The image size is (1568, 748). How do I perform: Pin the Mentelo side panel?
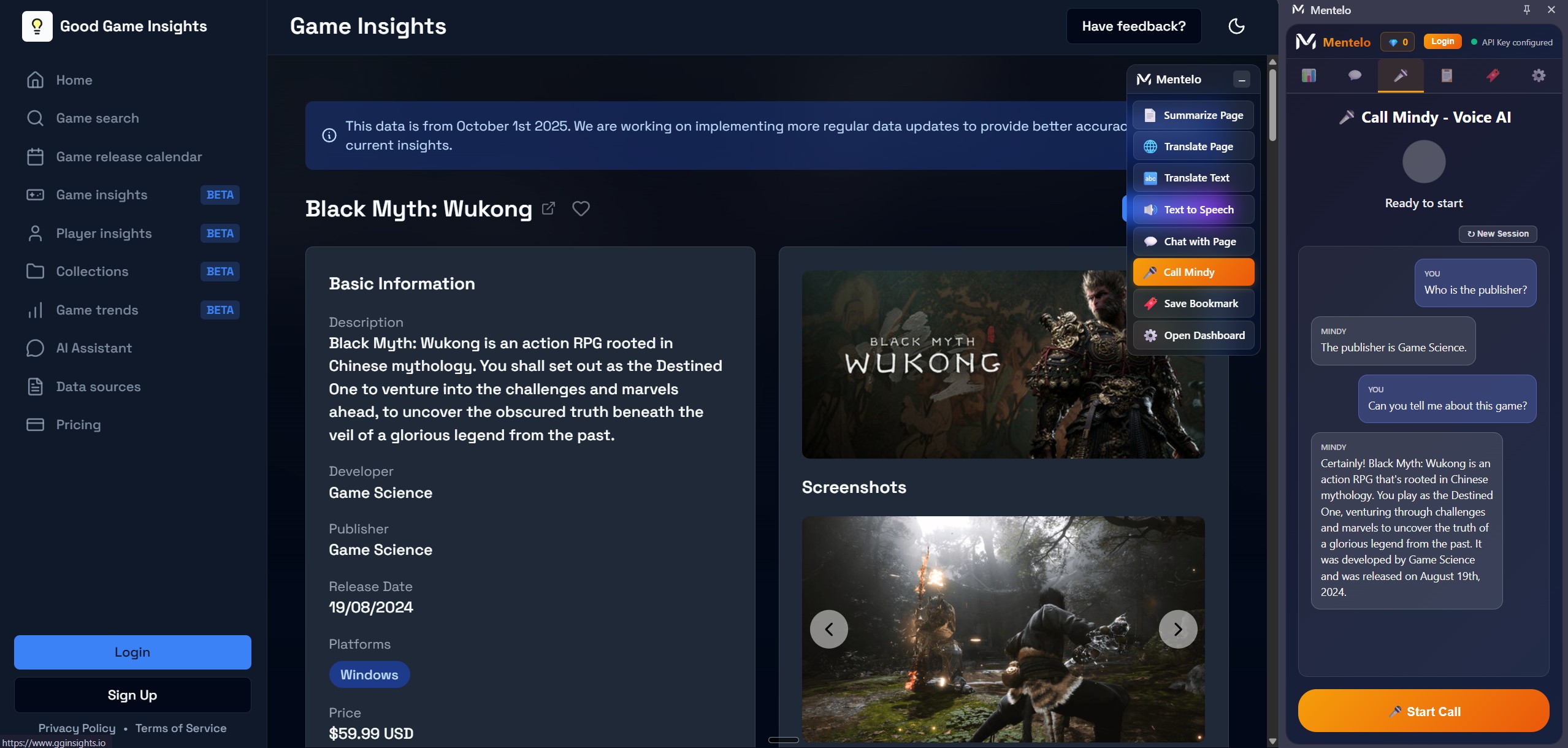click(x=1526, y=10)
